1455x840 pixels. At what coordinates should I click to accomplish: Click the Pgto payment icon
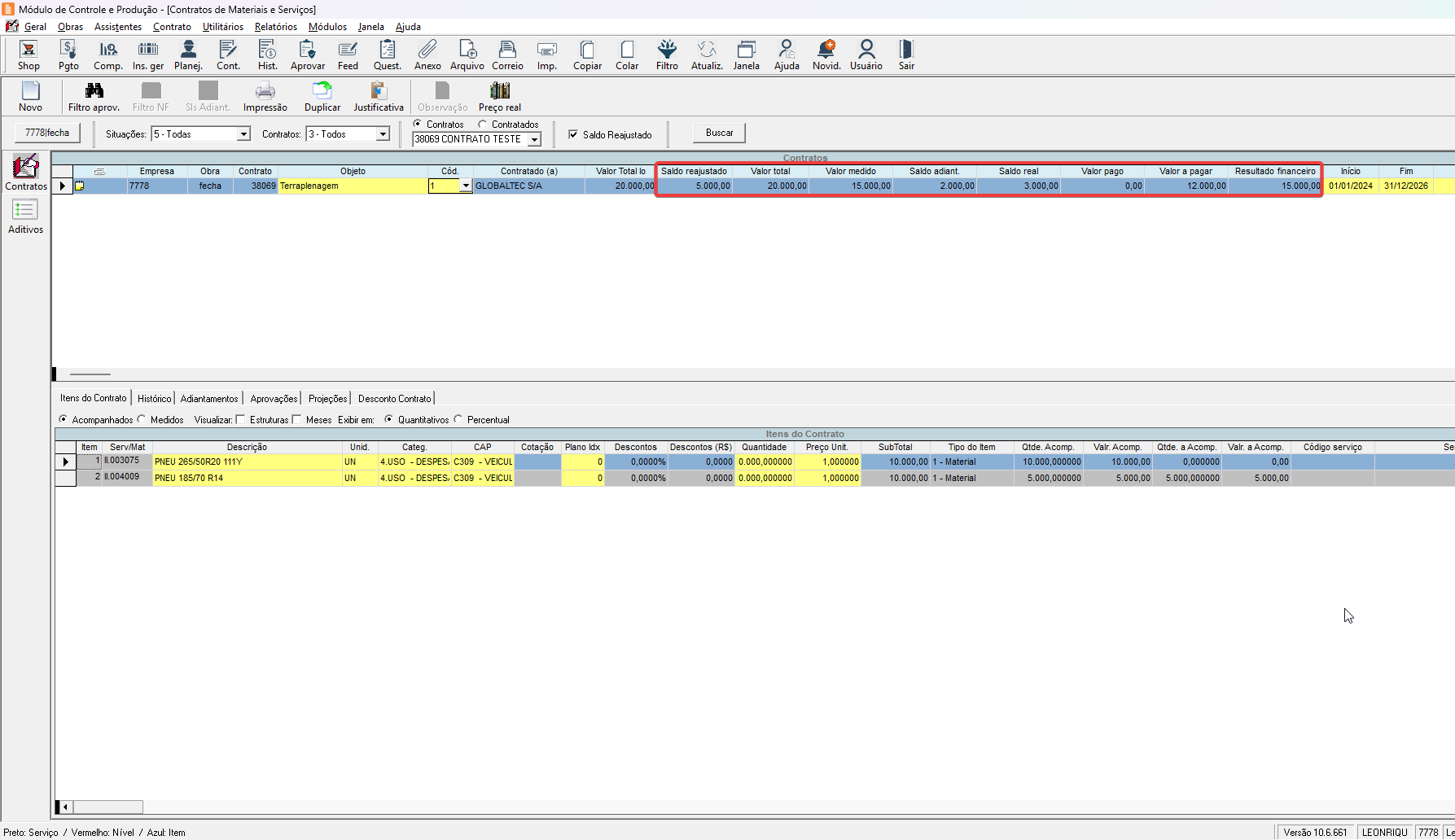68,55
